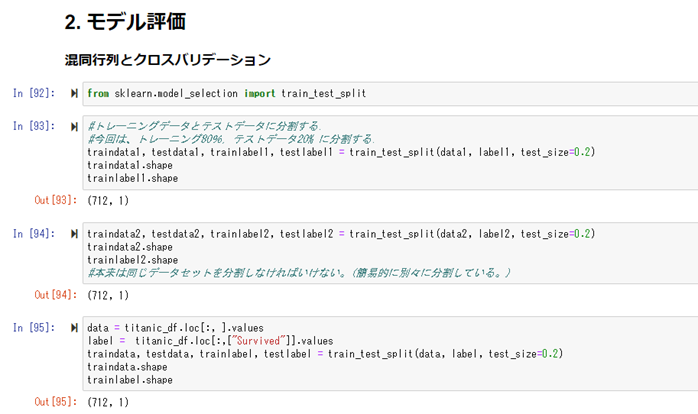The height and width of the screenshot is (414, 698).
Task: Click the traindata2.shape line
Action: tap(130, 247)
